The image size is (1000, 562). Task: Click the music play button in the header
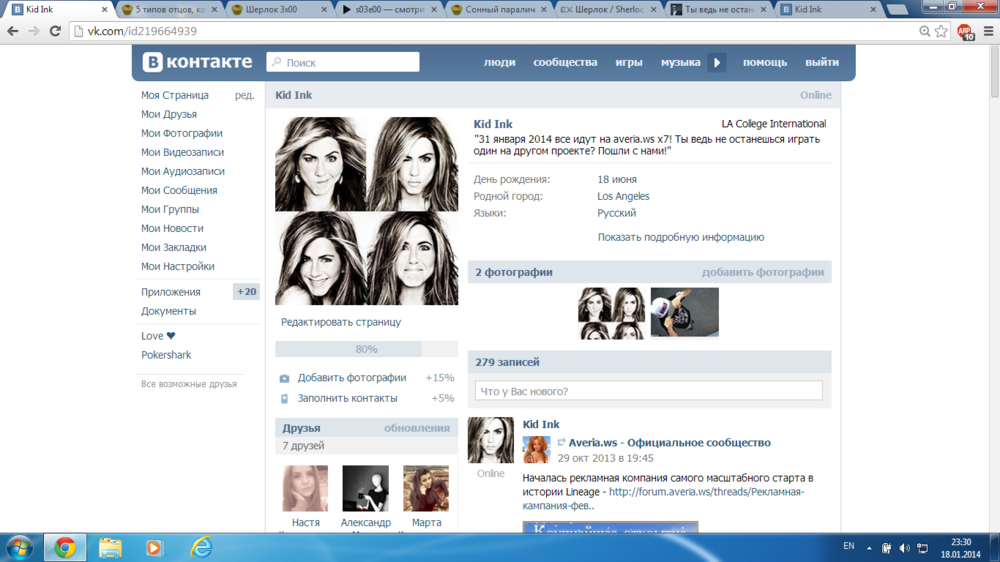coord(717,63)
